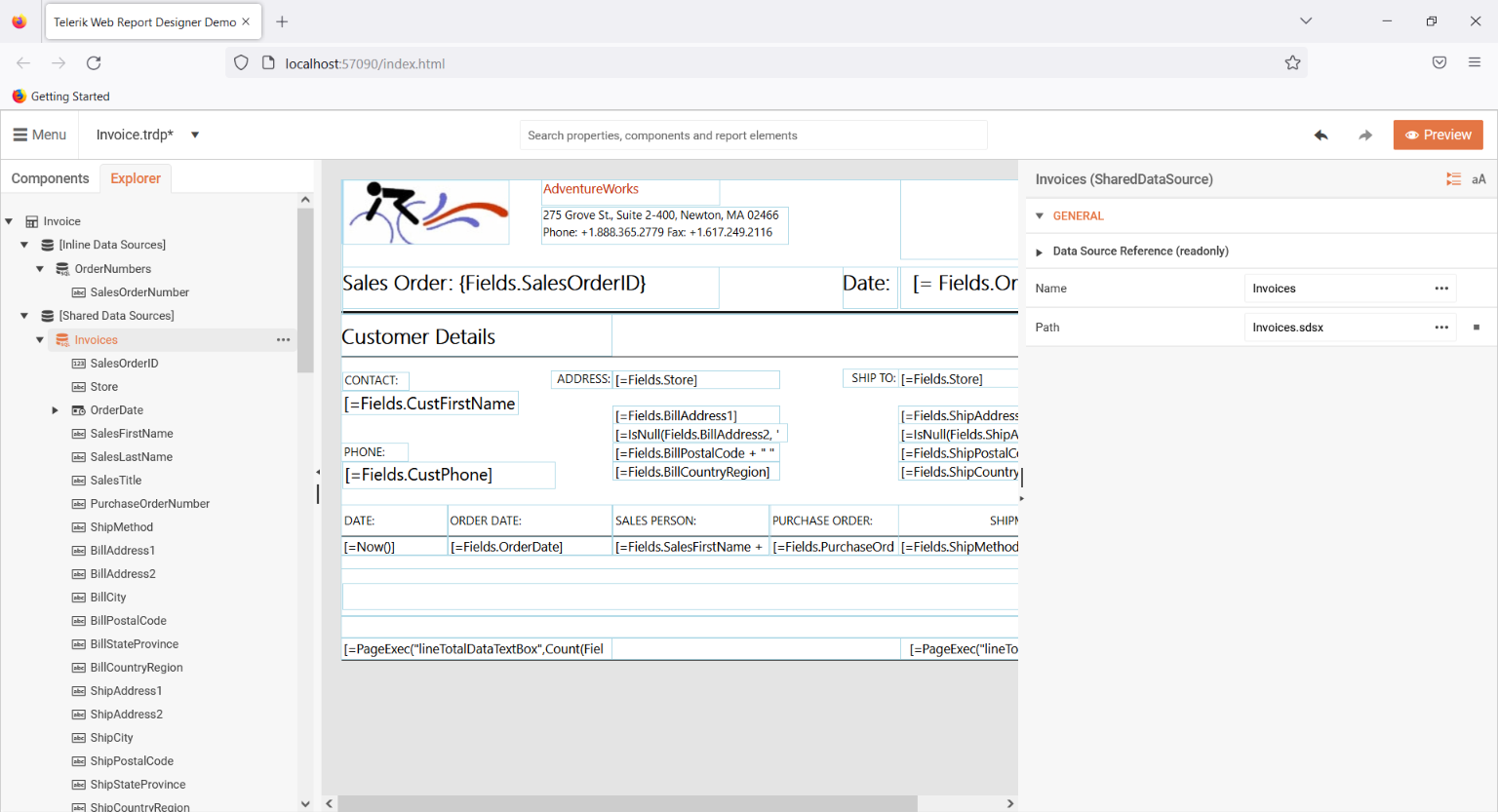The image size is (1498, 812).
Task: Select the Explorer tab
Action: (x=135, y=177)
